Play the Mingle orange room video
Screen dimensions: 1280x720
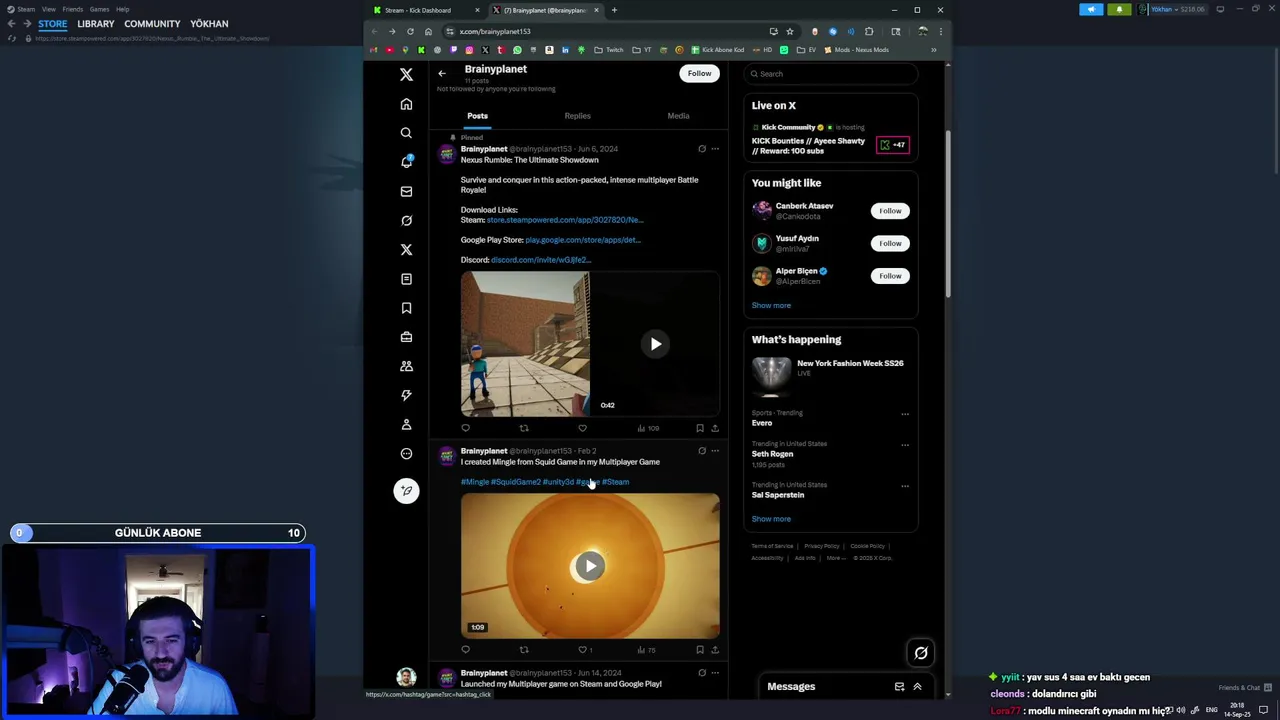click(x=590, y=566)
